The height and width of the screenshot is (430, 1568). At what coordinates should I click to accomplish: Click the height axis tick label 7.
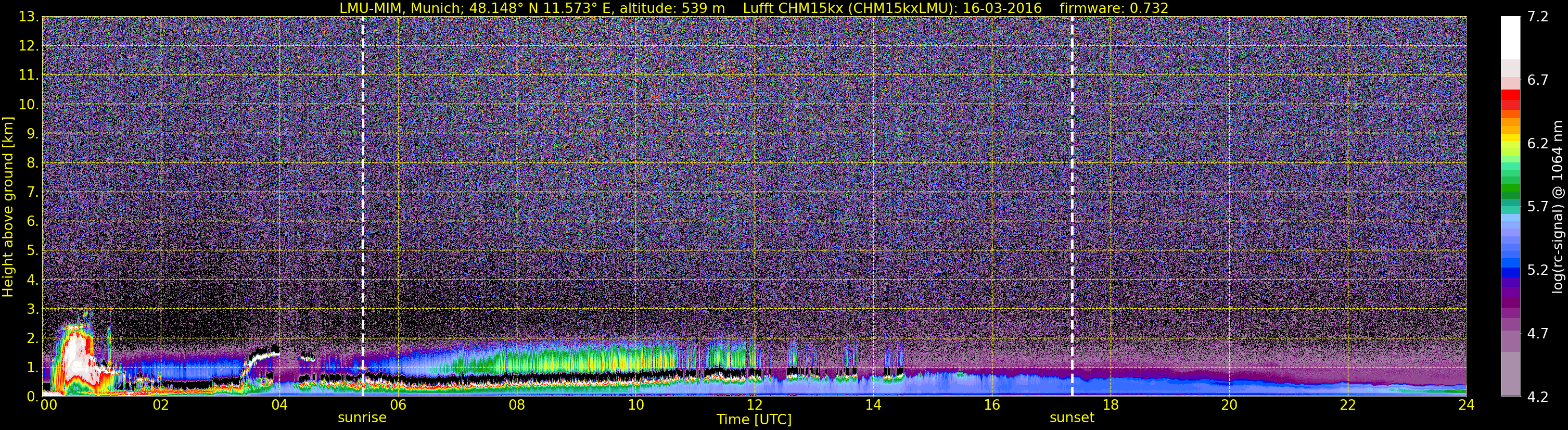(x=32, y=193)
